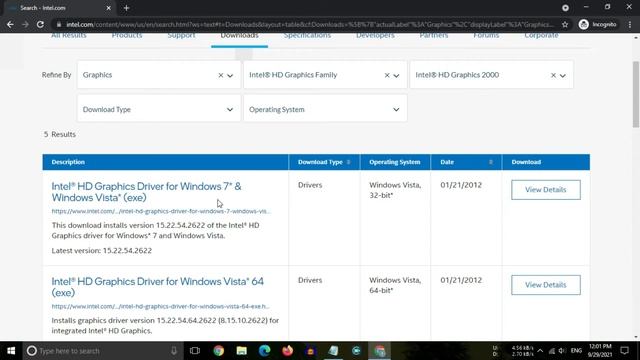Viewport: 640px width, 360px height.
Task: Expand the Intel HD Graphics Family dropdown arrow
Action: tap(396, 76)
